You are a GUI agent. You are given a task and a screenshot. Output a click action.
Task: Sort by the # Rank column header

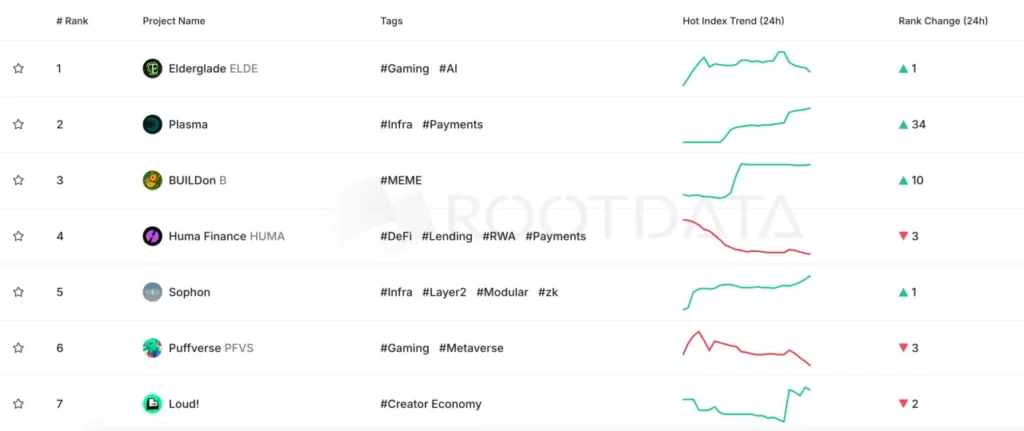point(72,21)
